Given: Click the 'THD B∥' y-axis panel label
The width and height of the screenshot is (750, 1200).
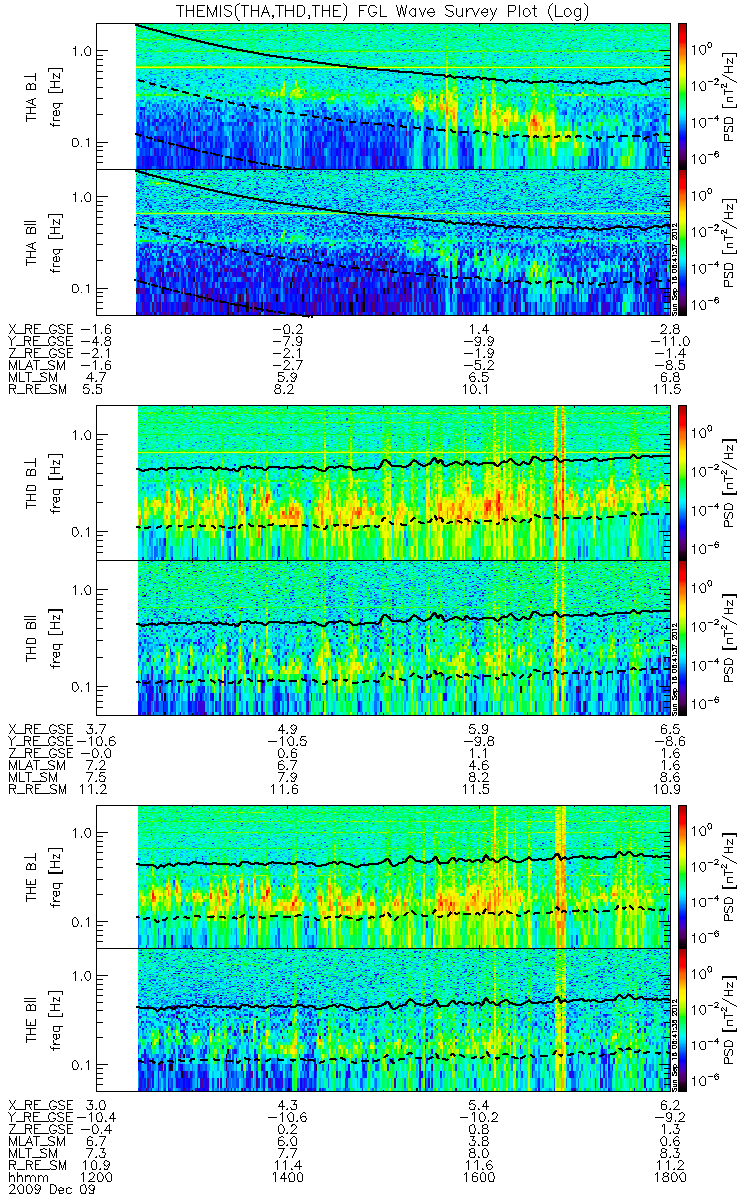Looking at the screenshot, I should (33, 637).
